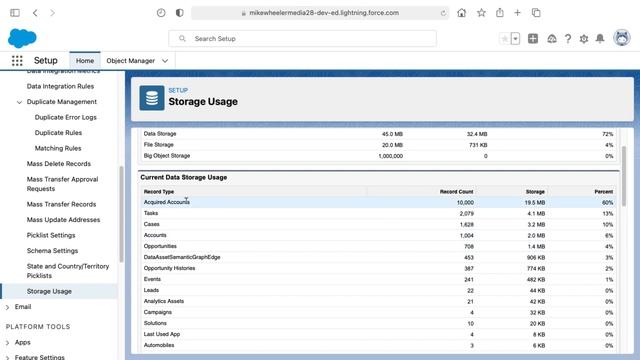
Task: Bookmark the page with the star icon
Action: pyautogui.click(x=481, y=13)
